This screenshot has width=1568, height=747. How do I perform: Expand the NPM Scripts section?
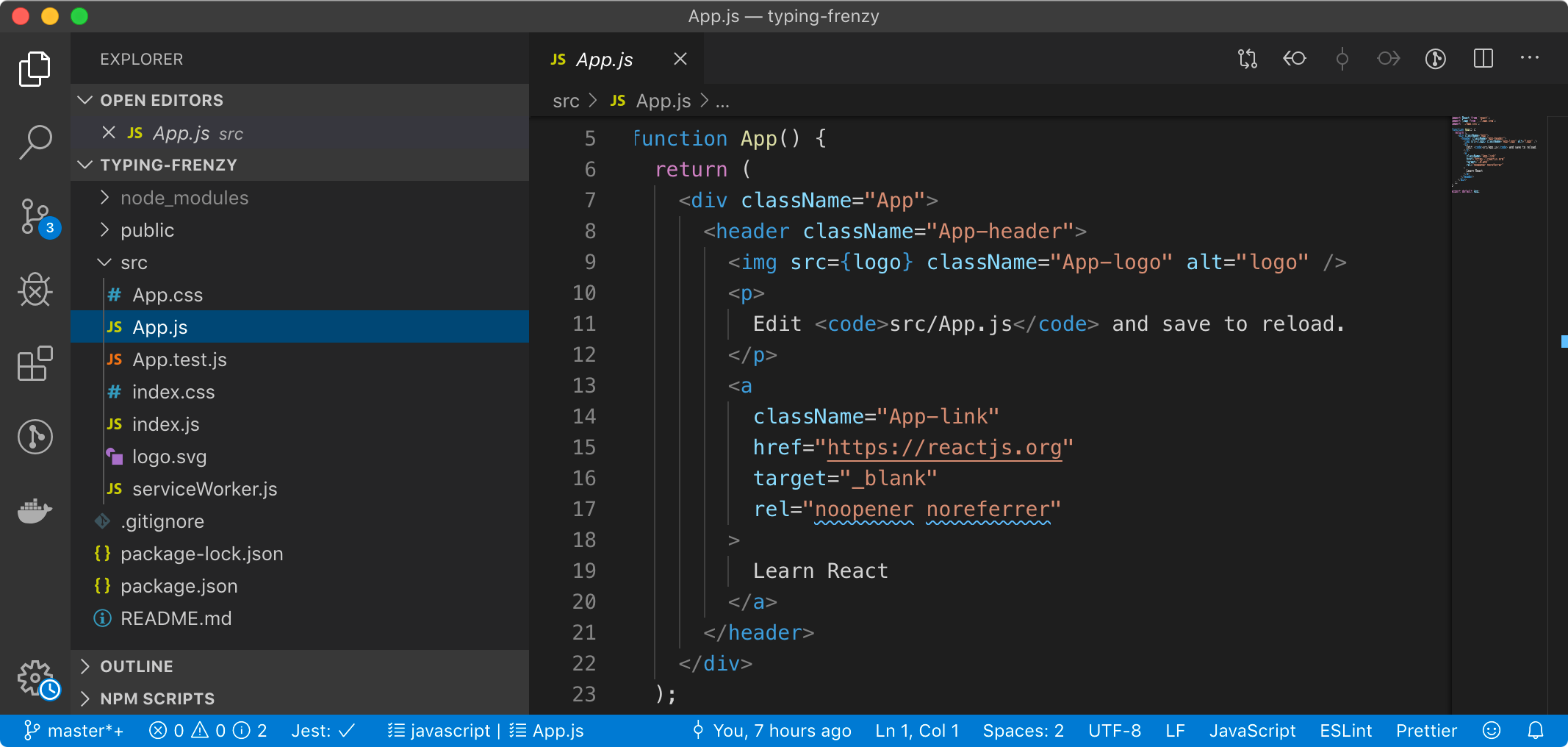[300, 698]
